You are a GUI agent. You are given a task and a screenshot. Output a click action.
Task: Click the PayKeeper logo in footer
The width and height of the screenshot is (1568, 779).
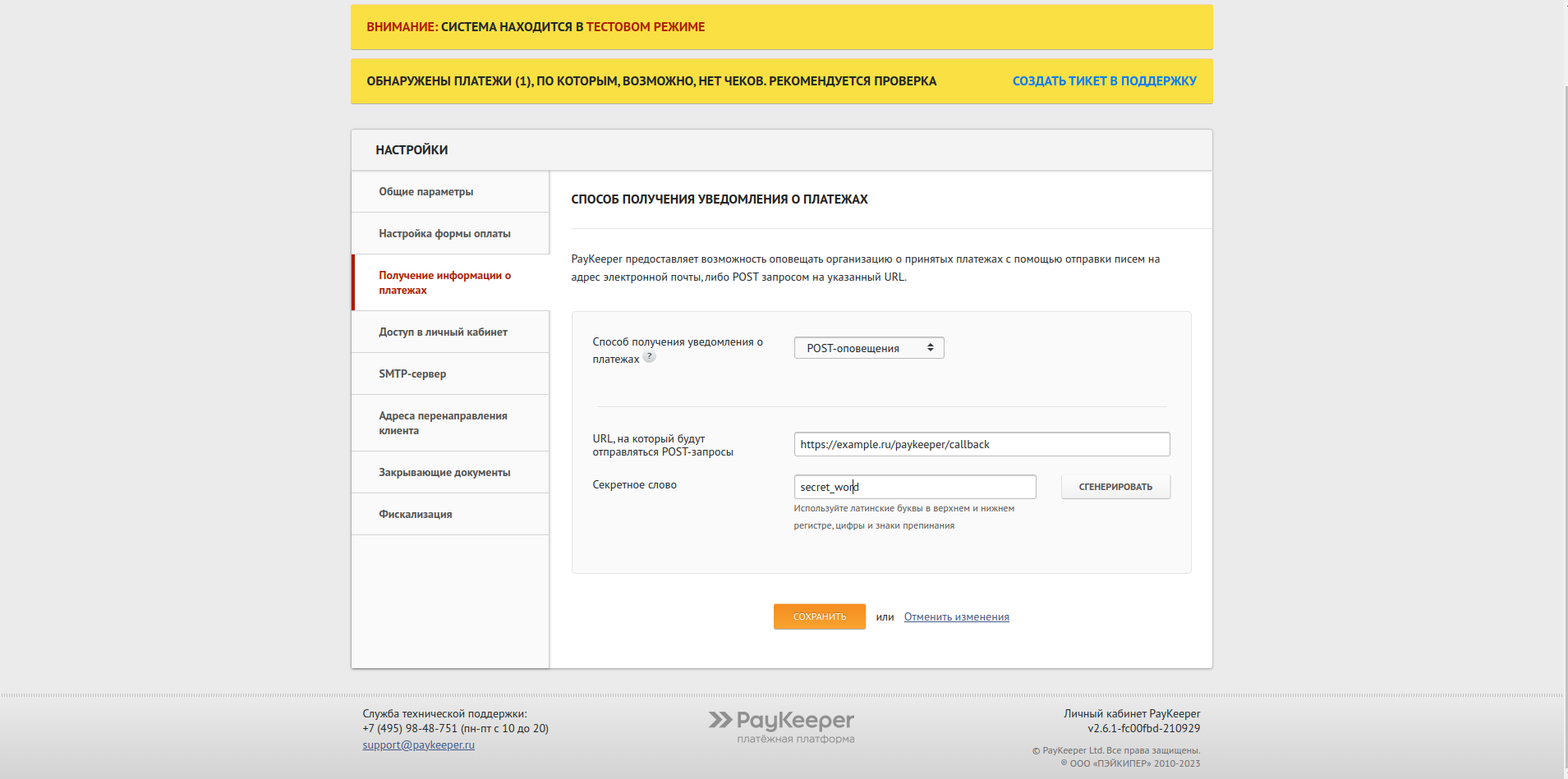(781, 726)
